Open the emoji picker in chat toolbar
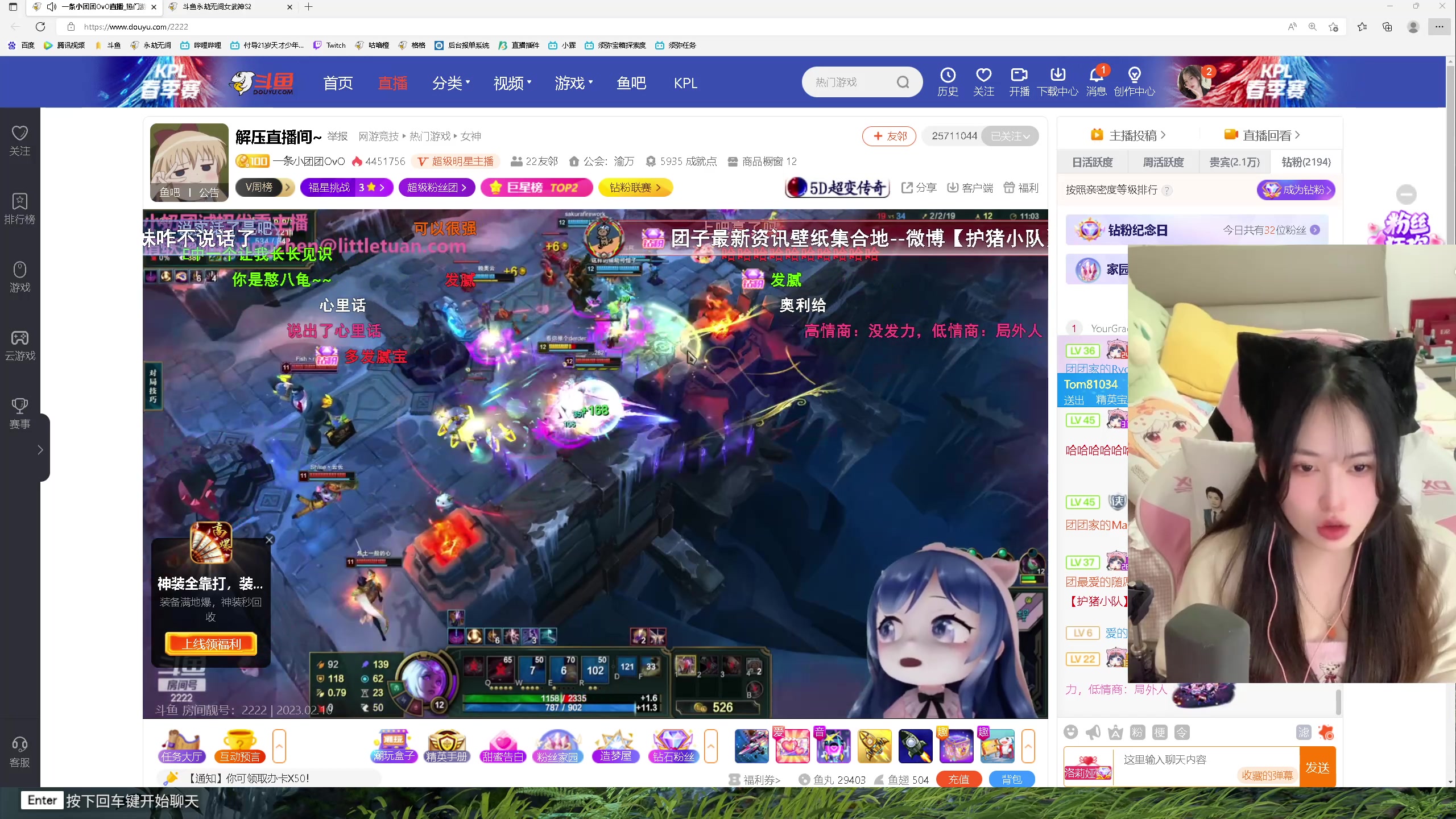This screenshot has height=819, width=1456. (1071, 733)
